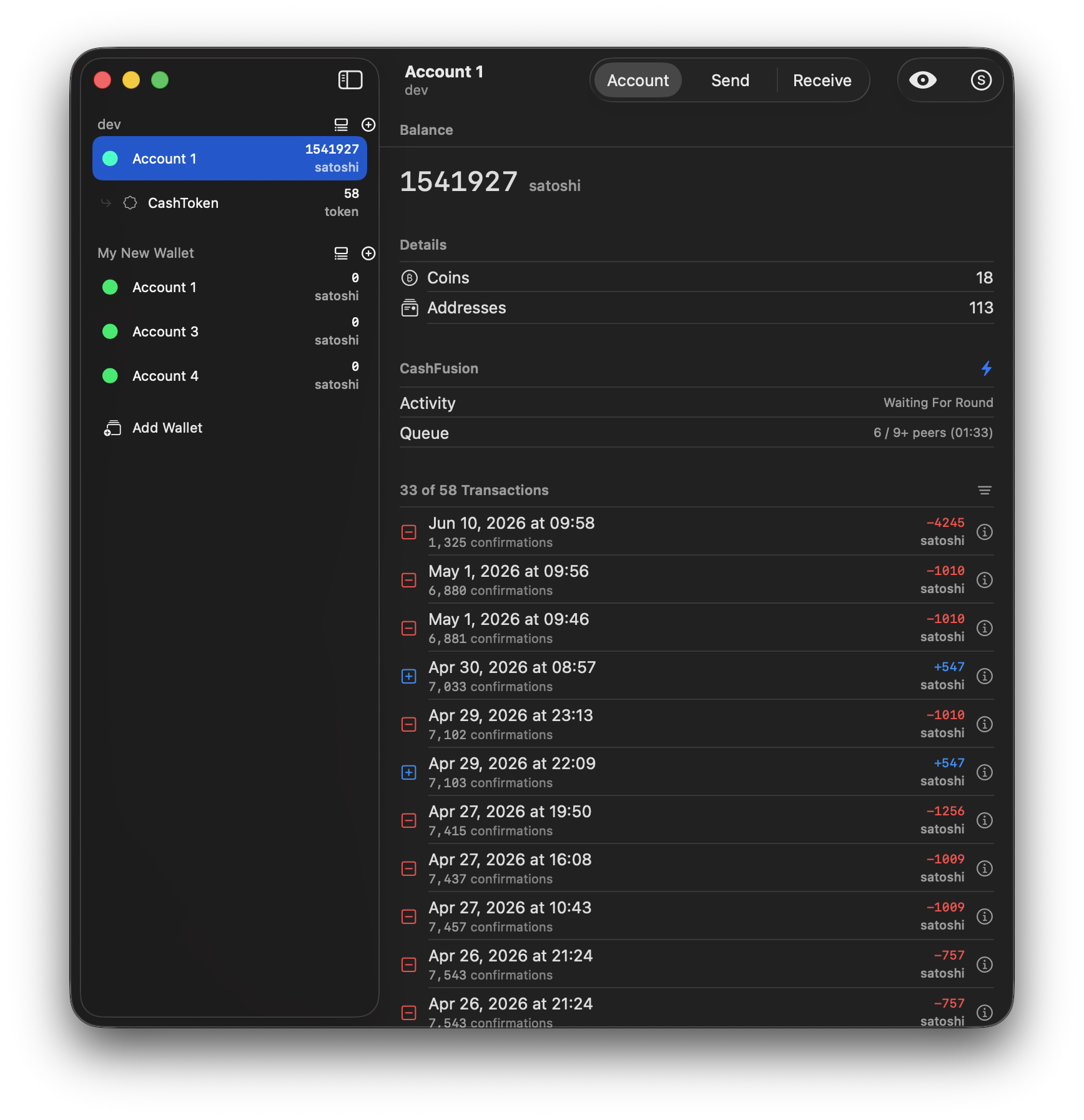
Task: Select My New Wallet Account 1
Action: pos(230,287)
